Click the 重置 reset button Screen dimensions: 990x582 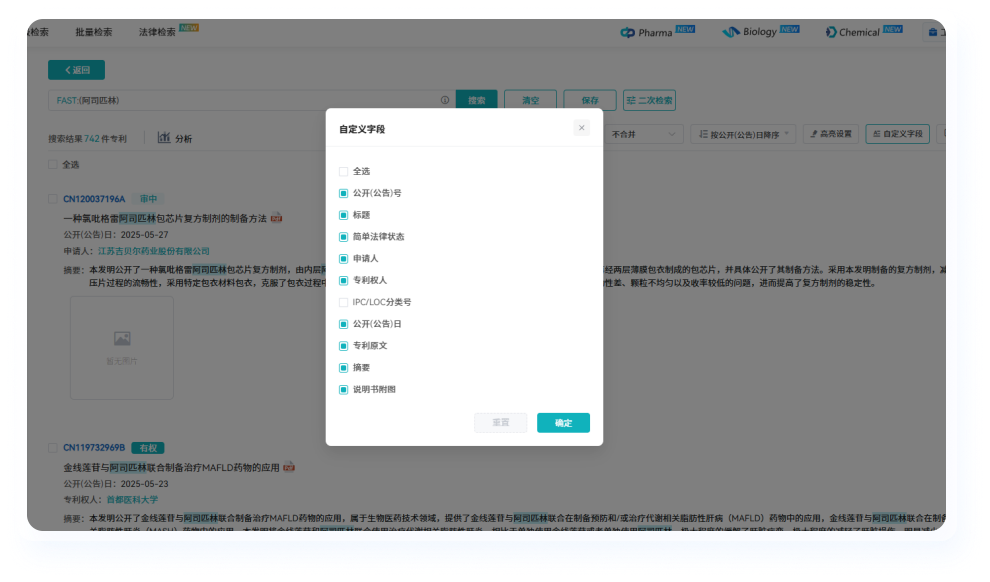pos(501,423)
